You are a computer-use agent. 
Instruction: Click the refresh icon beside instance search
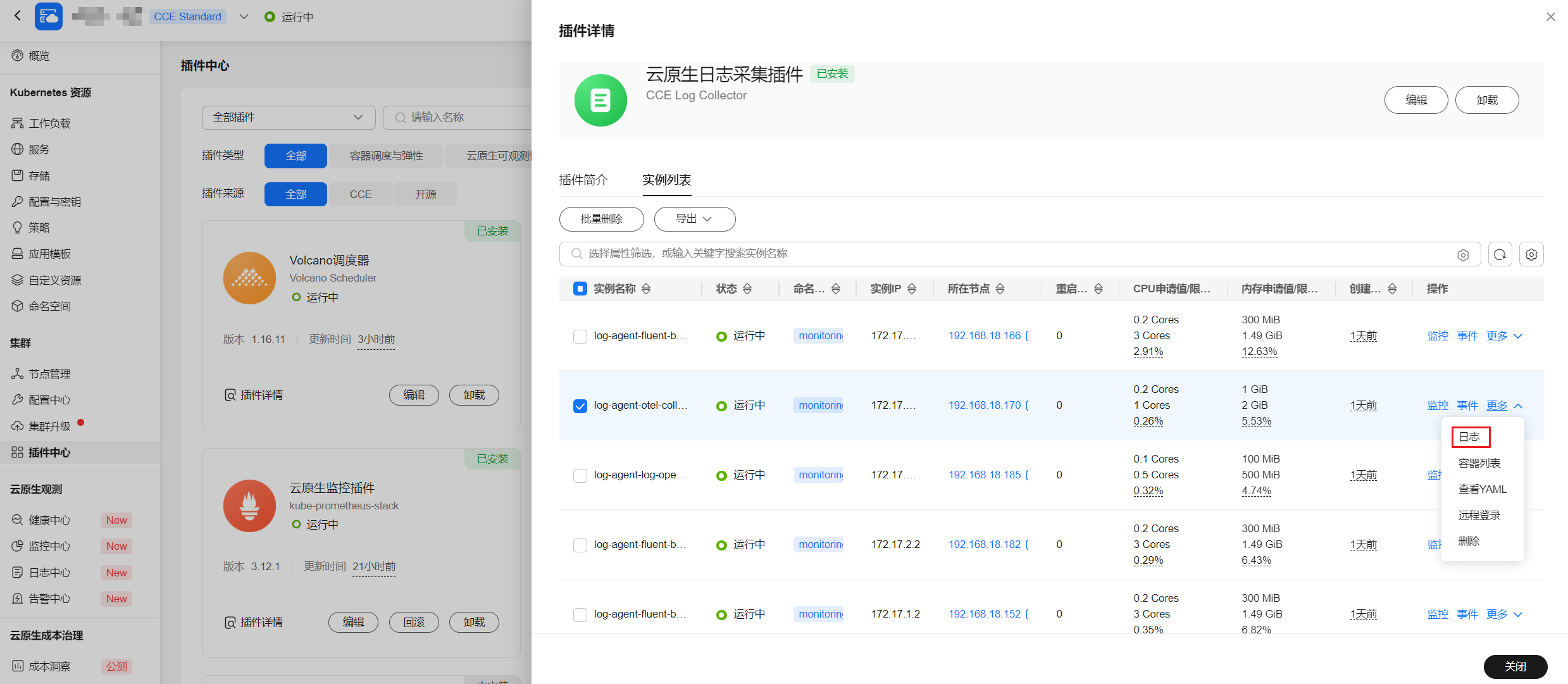pos(1500,254)
